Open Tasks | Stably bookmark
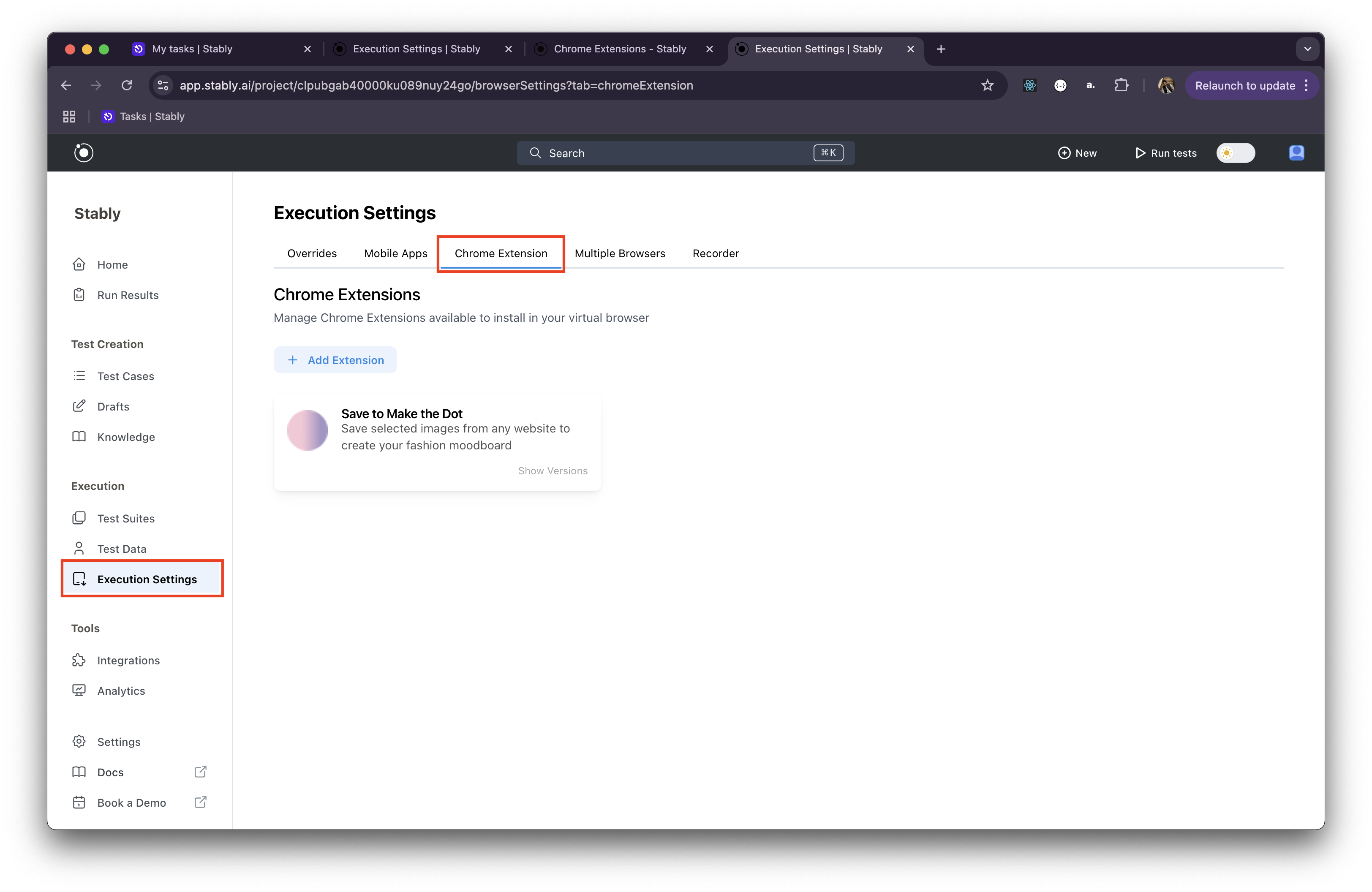The image size is (1372, 892). (x=144, y=117)
